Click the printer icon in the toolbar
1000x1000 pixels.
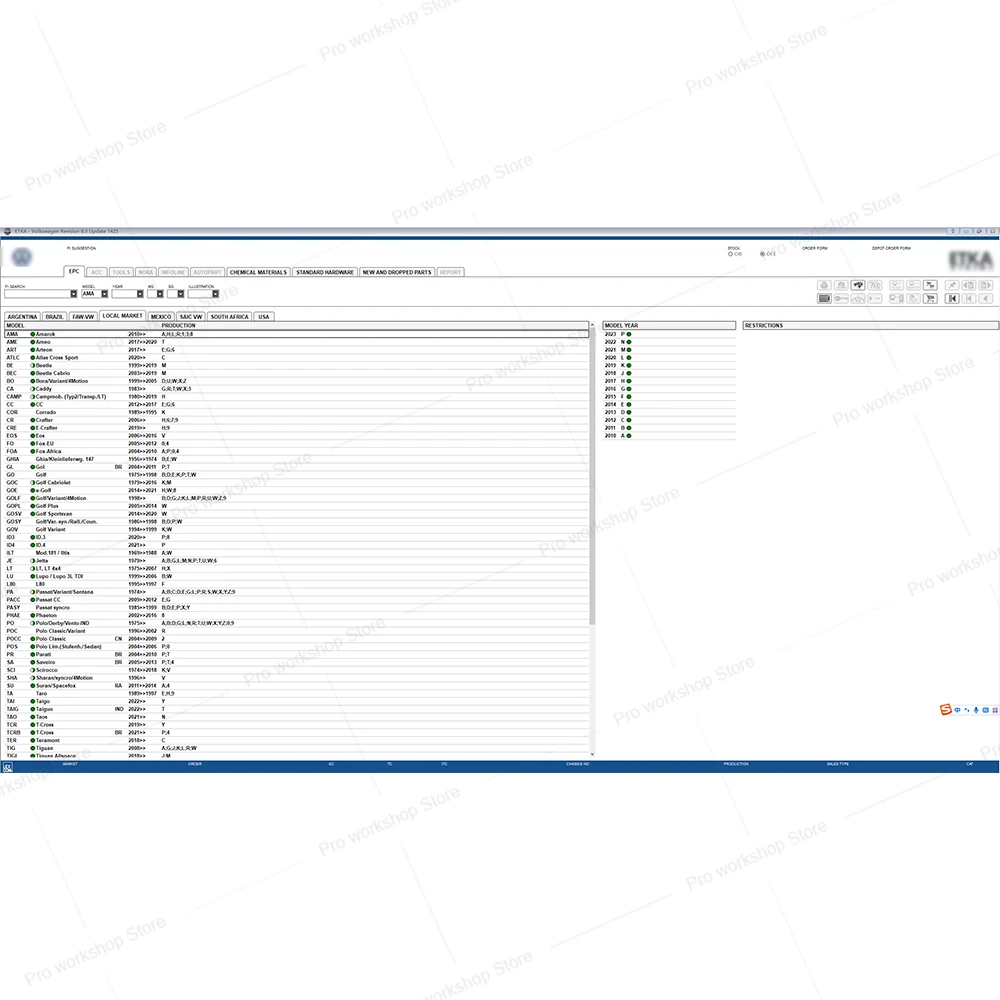point(824,285)
